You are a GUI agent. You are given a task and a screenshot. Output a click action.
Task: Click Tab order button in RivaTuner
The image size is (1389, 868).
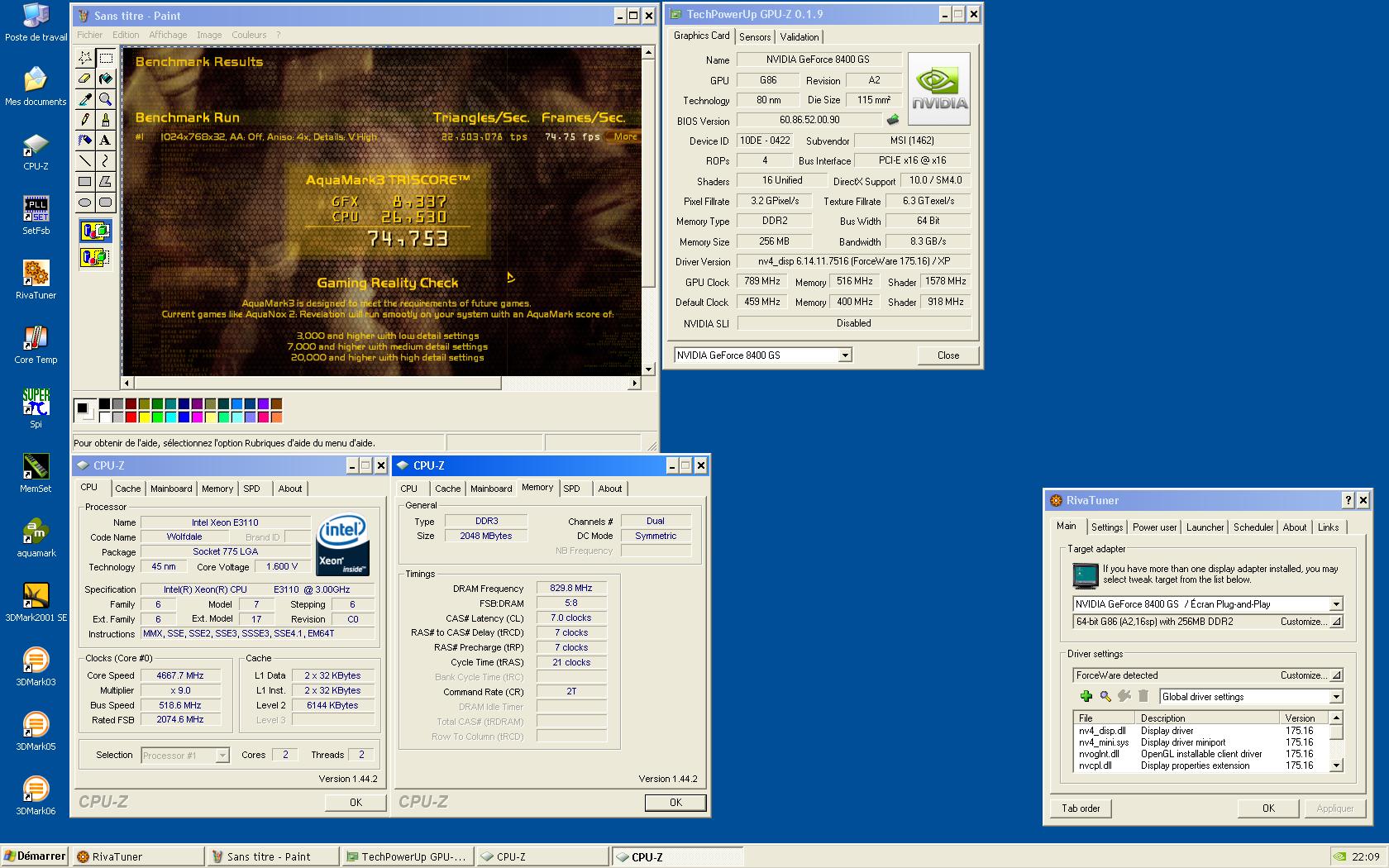tap(1081, 808)
